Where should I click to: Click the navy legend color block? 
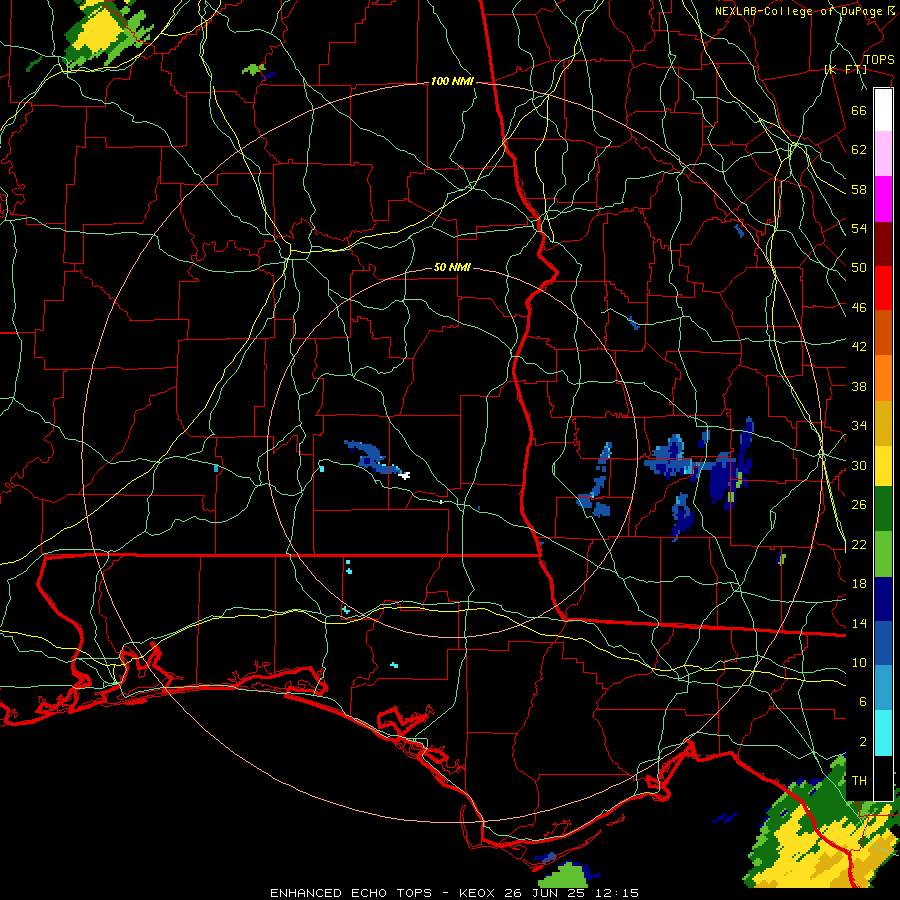(883, 599)
